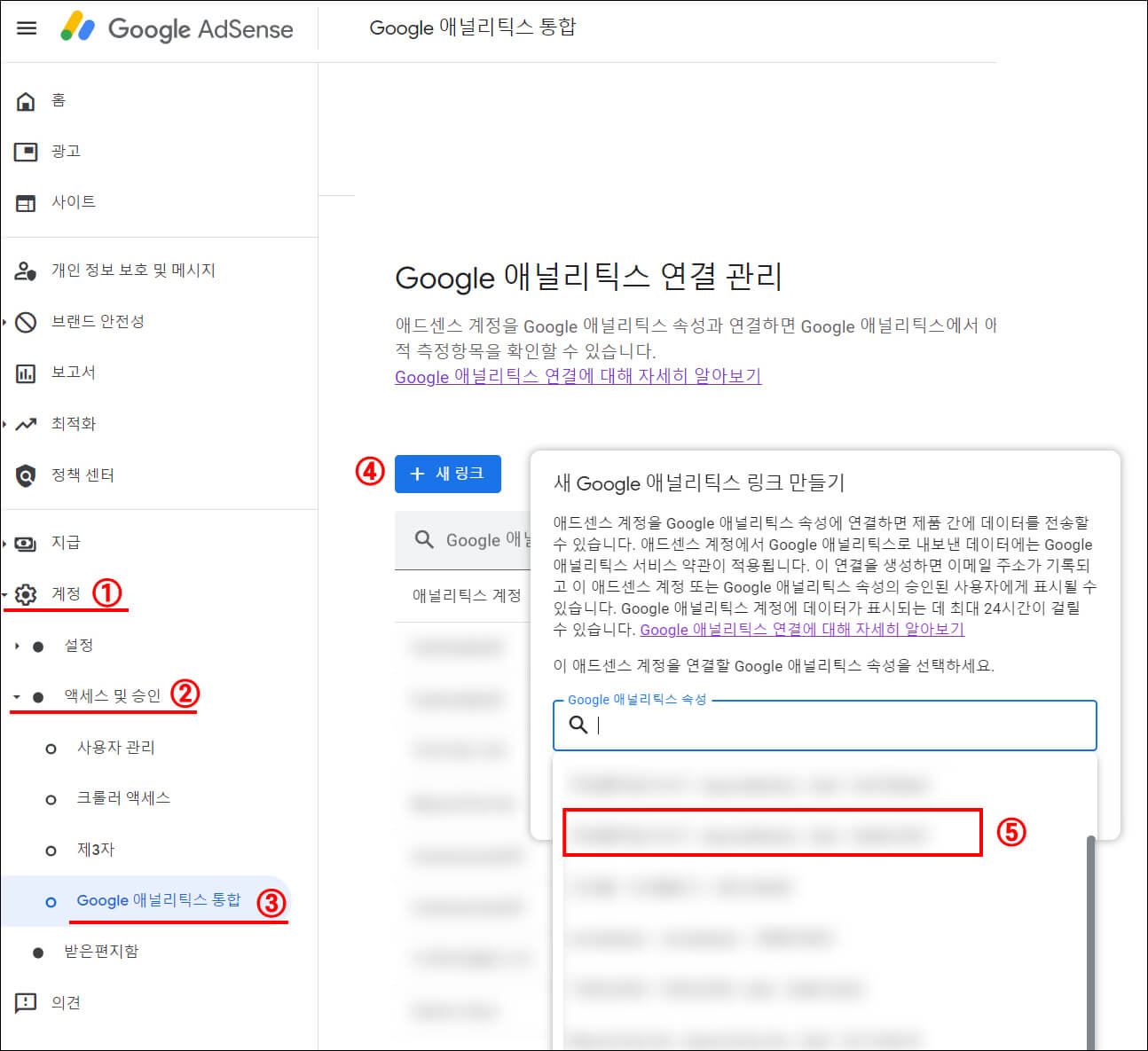Click the magnifier icon in the property field
1148x1051 pixels.
(x=578, y=725)
